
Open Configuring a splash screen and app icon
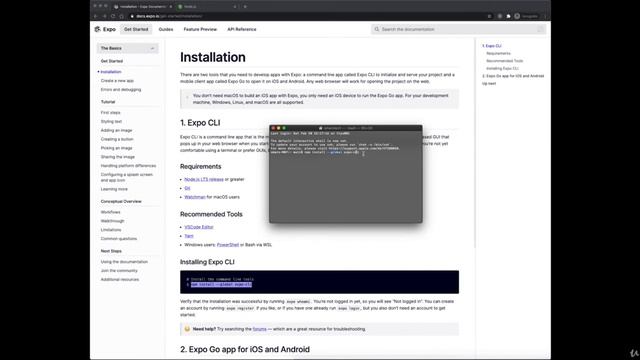tap(127, 177)
